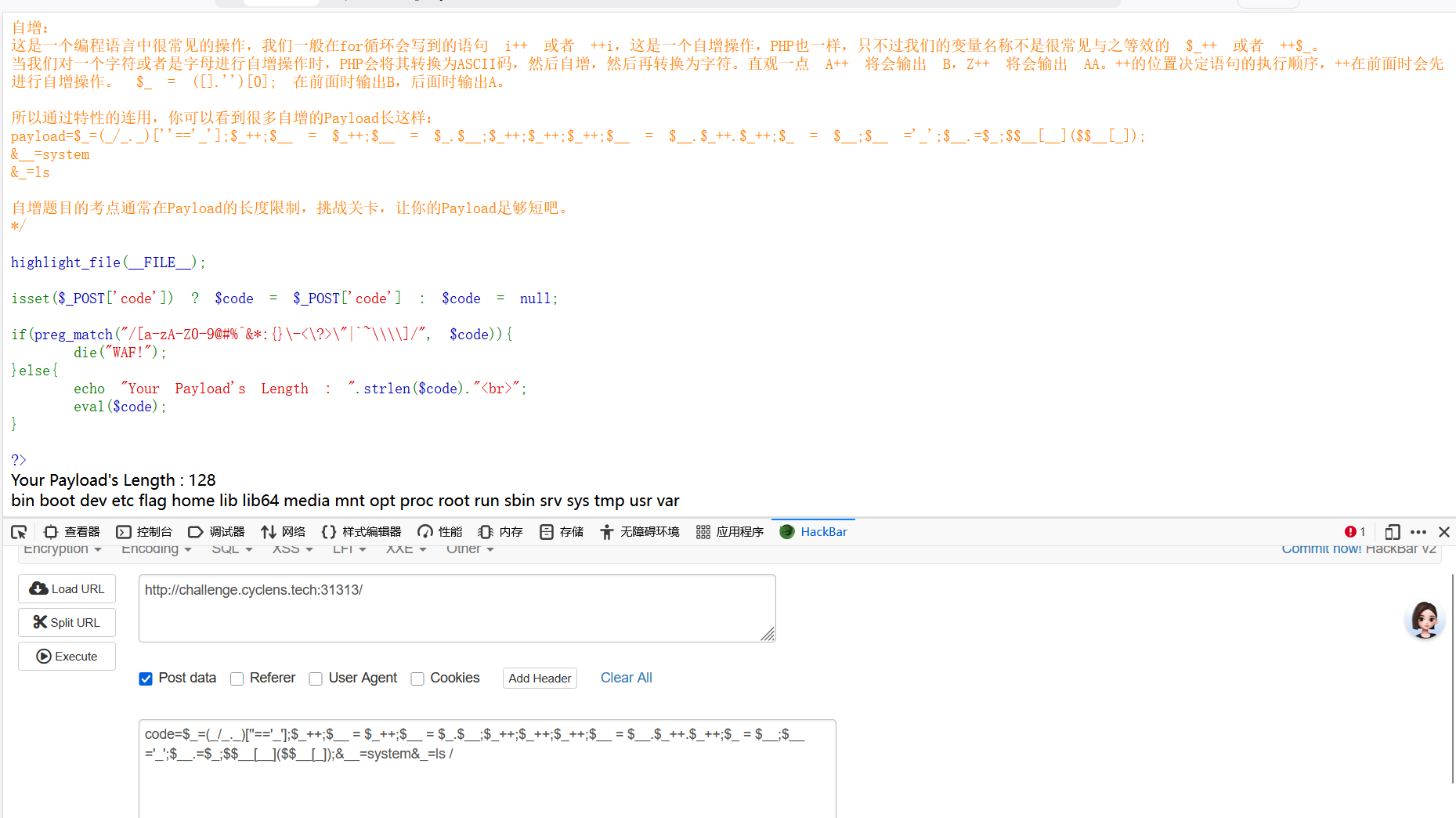Click the 'Your Payload's Length : 128' text

click(114, 480)
